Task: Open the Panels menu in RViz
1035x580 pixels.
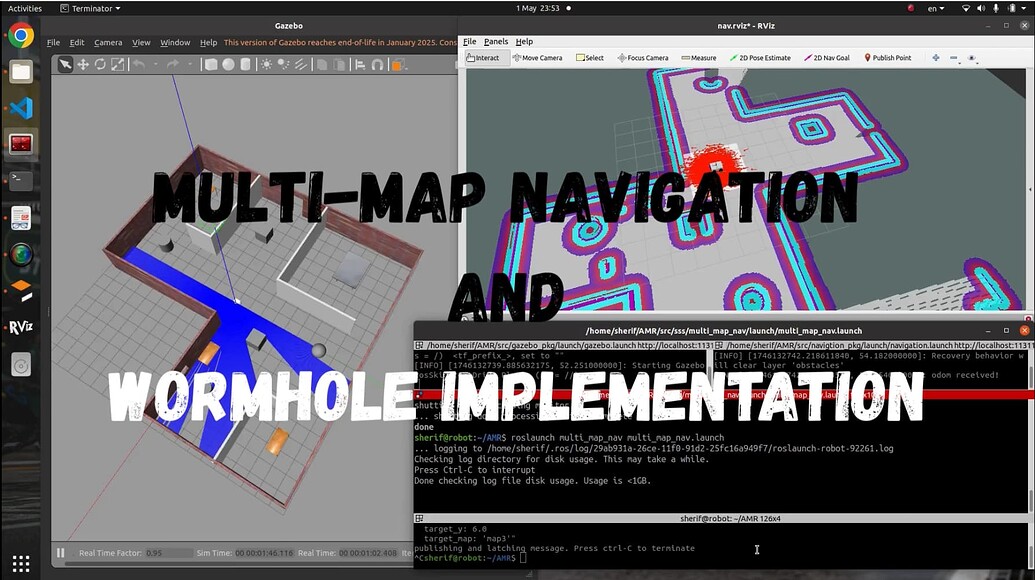Action: click(x=494, y=41)
